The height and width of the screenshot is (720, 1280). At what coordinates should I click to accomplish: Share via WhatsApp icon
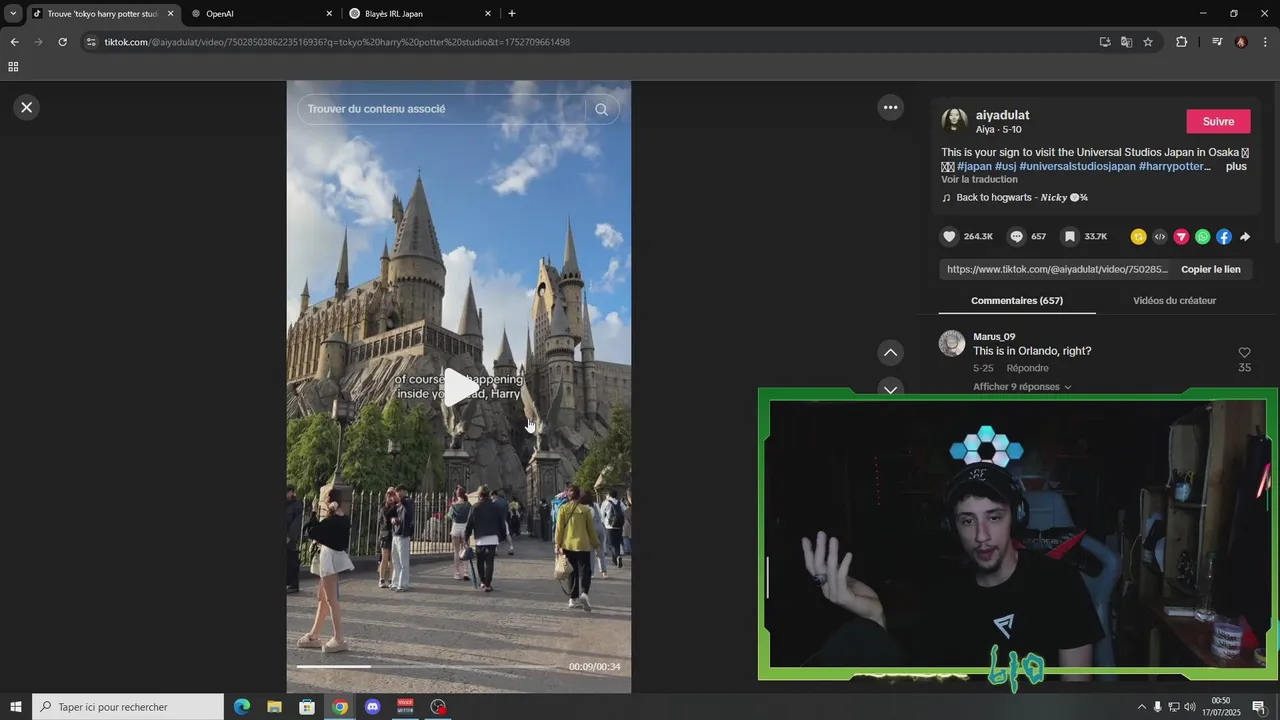tap(1202, 237)
